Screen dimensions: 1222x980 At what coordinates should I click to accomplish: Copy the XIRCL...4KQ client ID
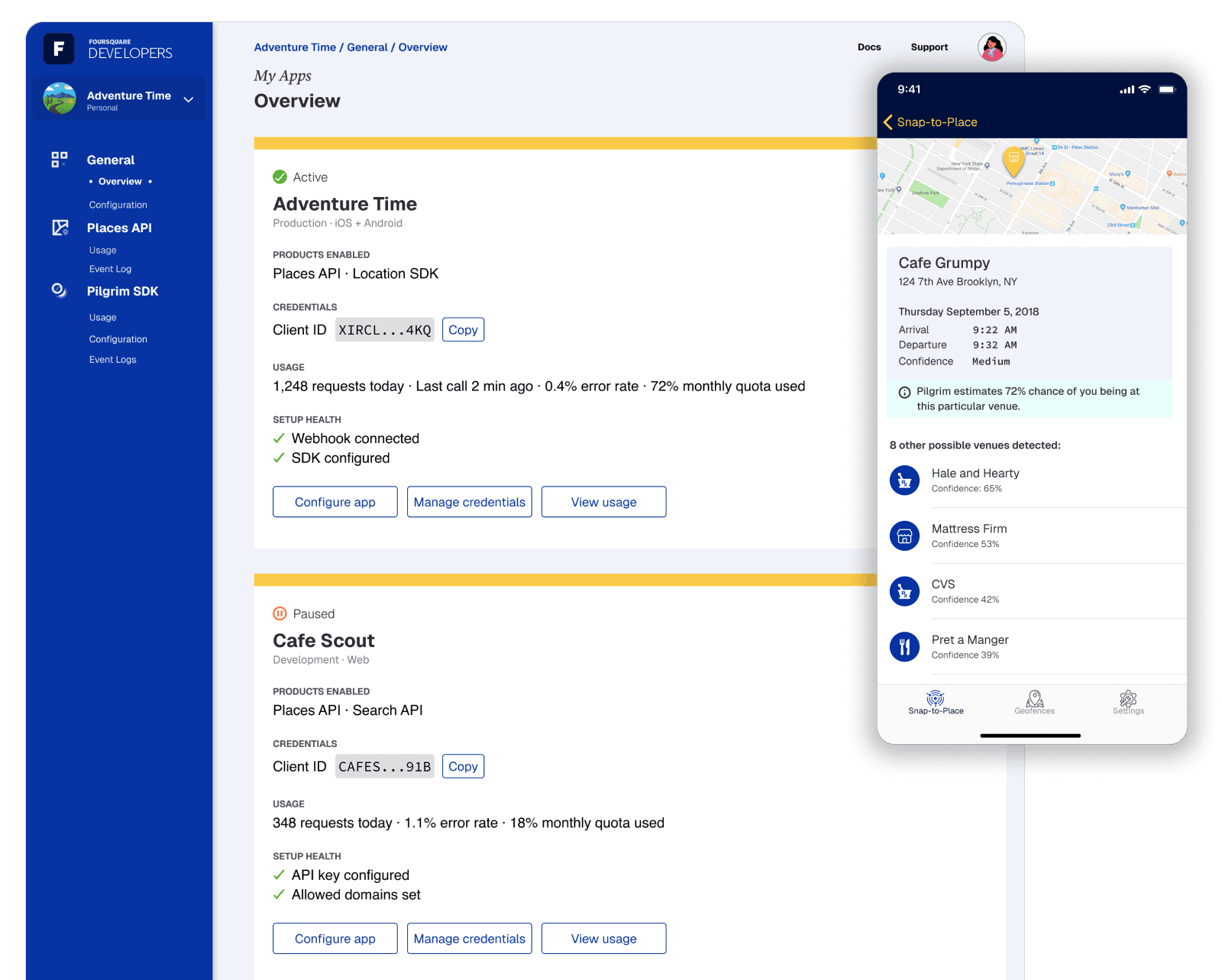pyautogui.click(x=463, y=330)
